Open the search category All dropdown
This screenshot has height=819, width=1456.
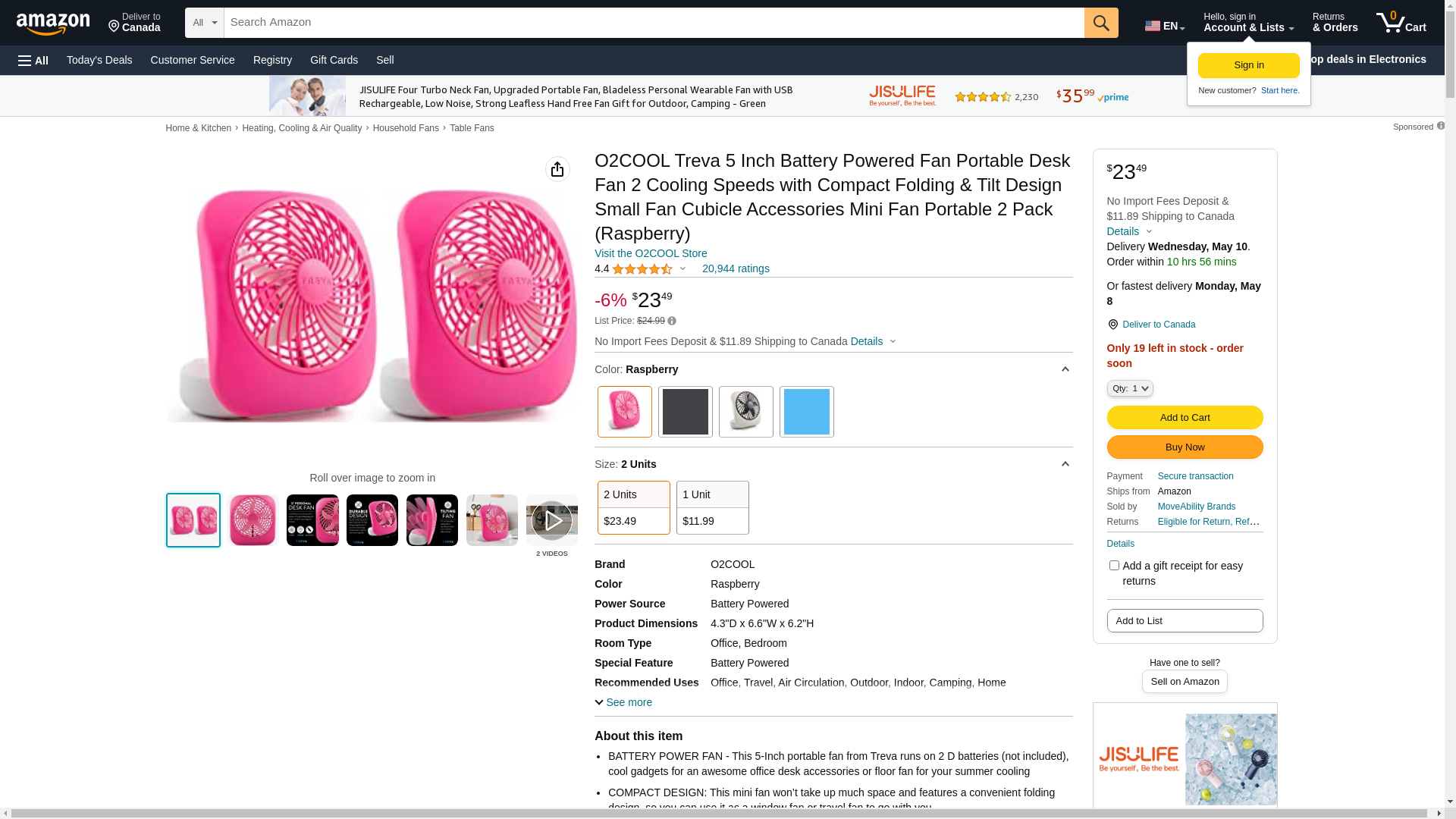pos(204,23)
